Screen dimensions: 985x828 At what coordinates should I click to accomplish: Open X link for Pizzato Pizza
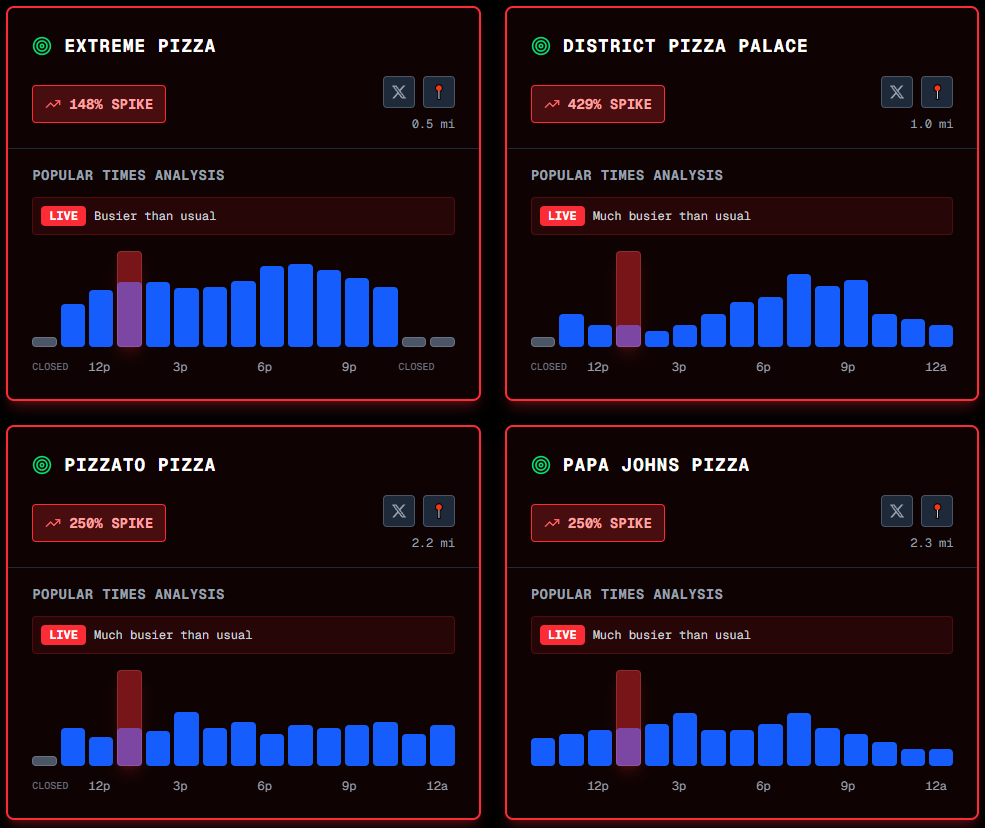tap(399, 511)
